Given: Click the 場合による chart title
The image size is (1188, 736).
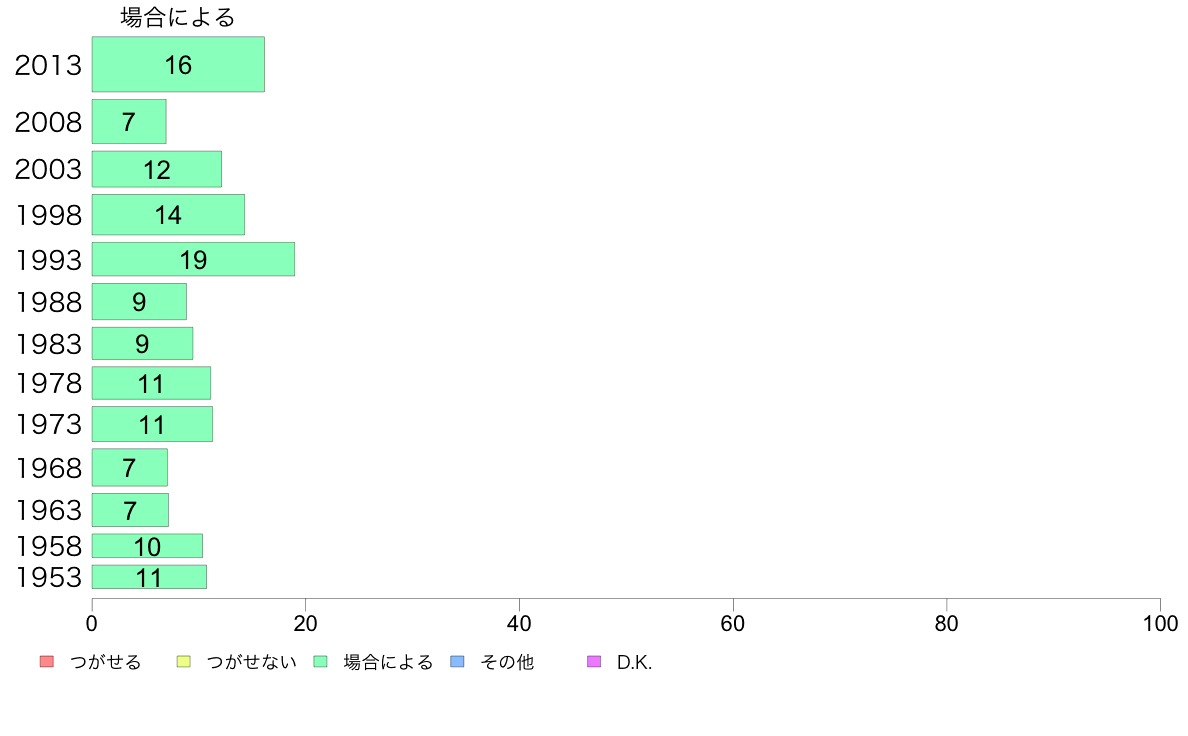Looking at the screenshot, I should coord(178,17).
